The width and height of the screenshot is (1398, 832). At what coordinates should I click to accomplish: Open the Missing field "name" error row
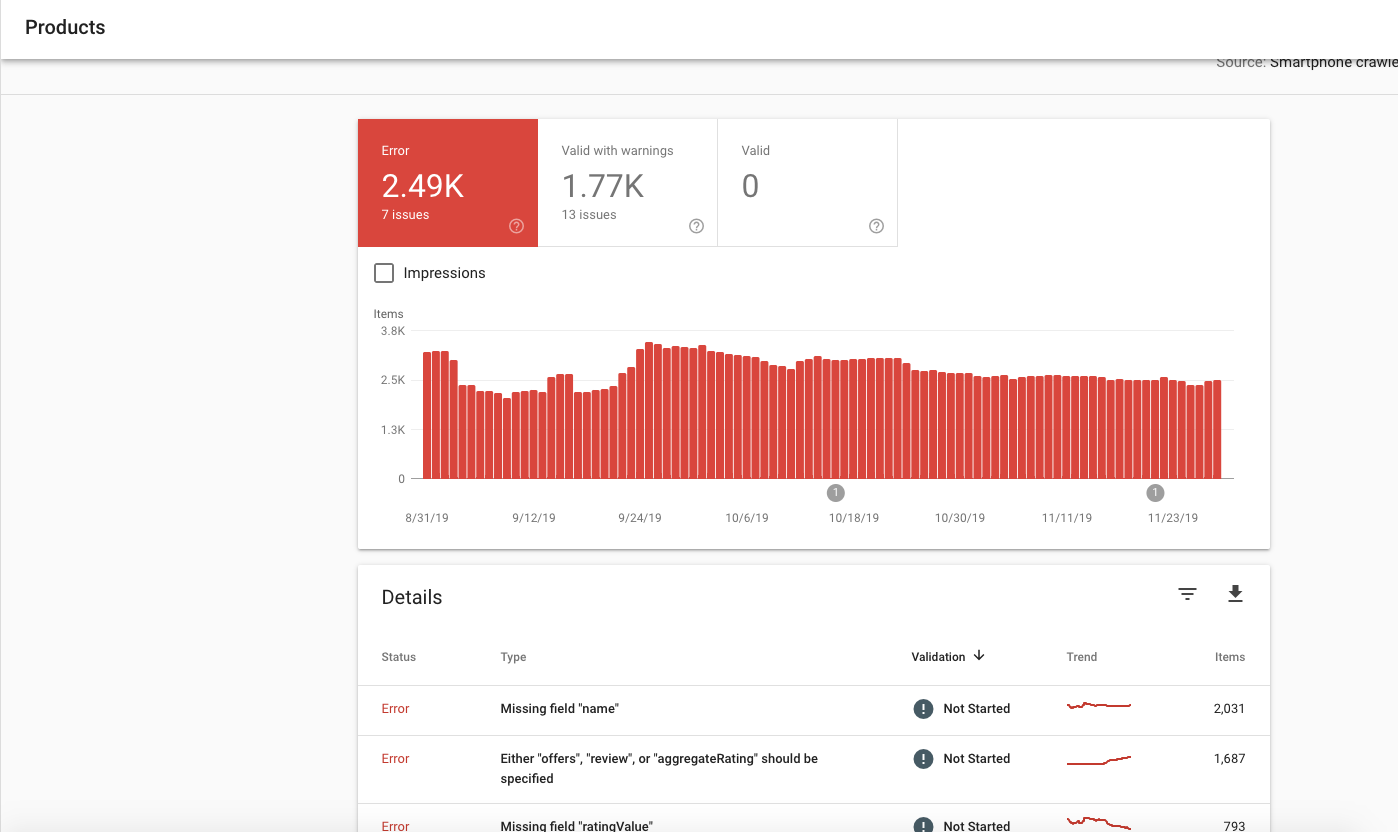click(814, 710)
